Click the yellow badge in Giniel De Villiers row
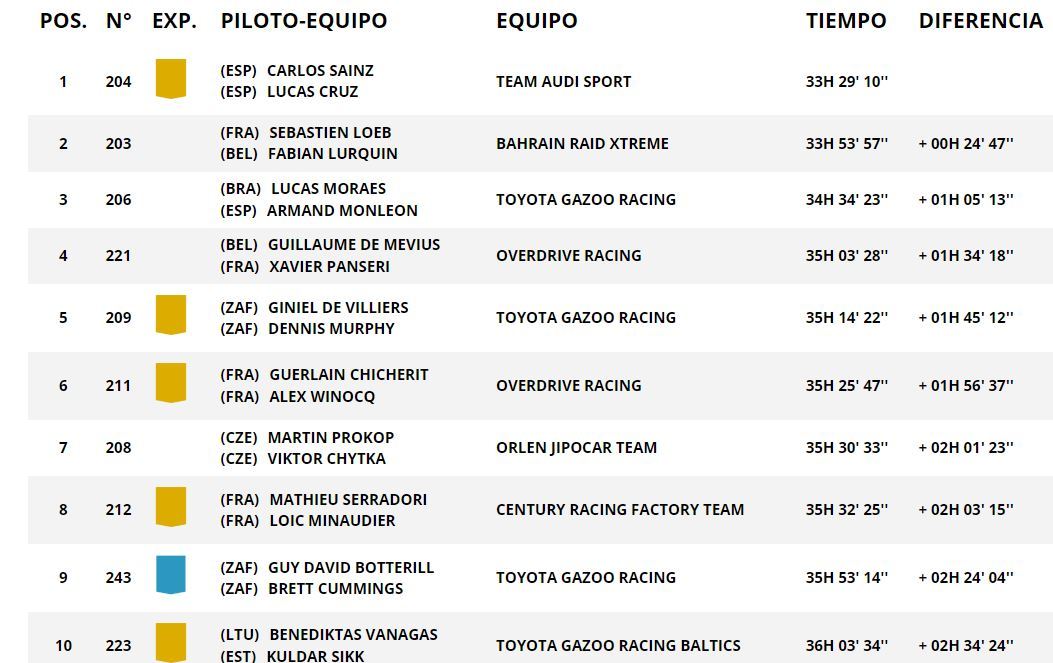Image resolution: width=1053 pixels, height=663 pixels. pyautogui.click(x=171, y=315)
